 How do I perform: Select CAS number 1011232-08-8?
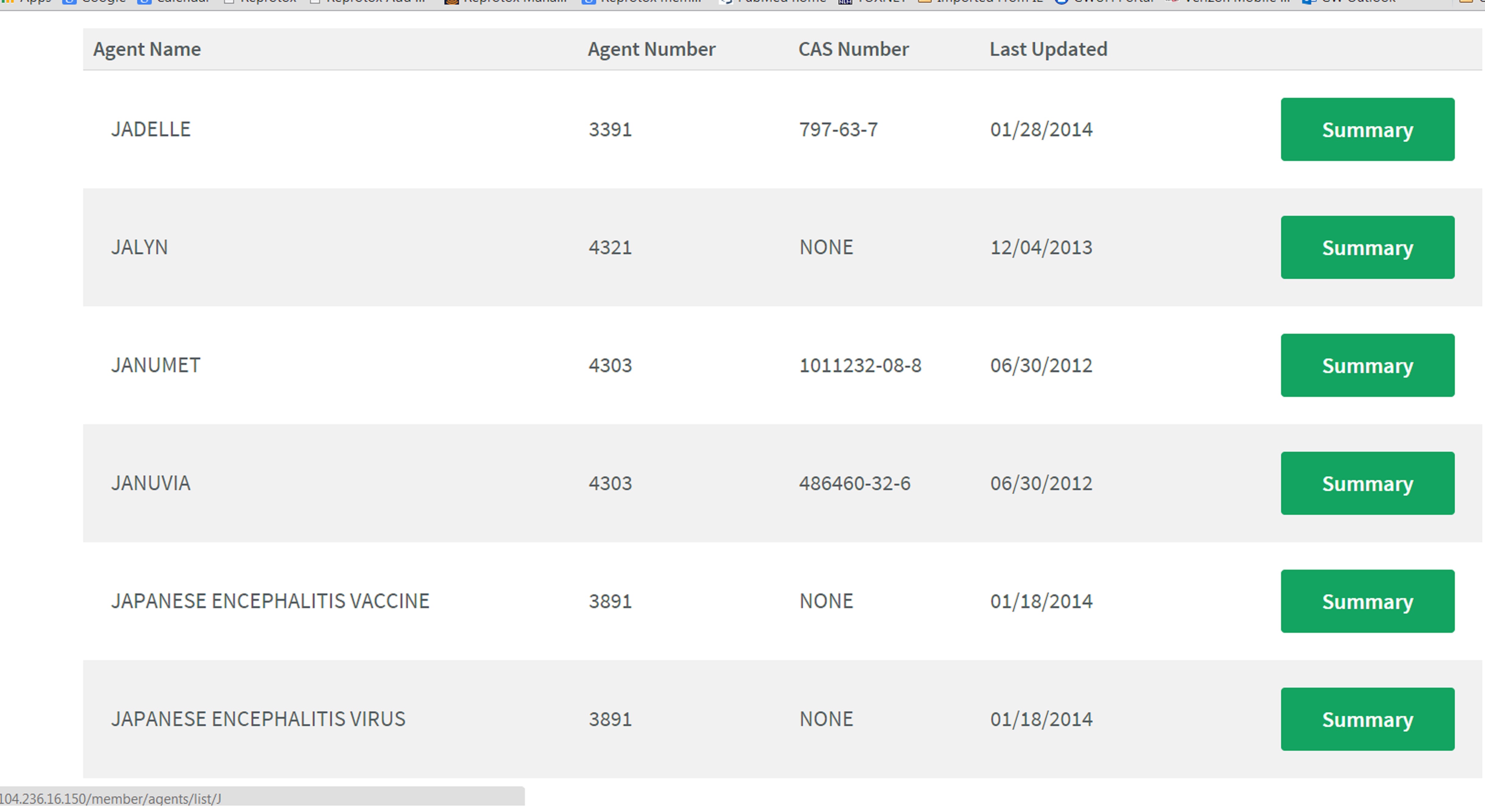860,365
